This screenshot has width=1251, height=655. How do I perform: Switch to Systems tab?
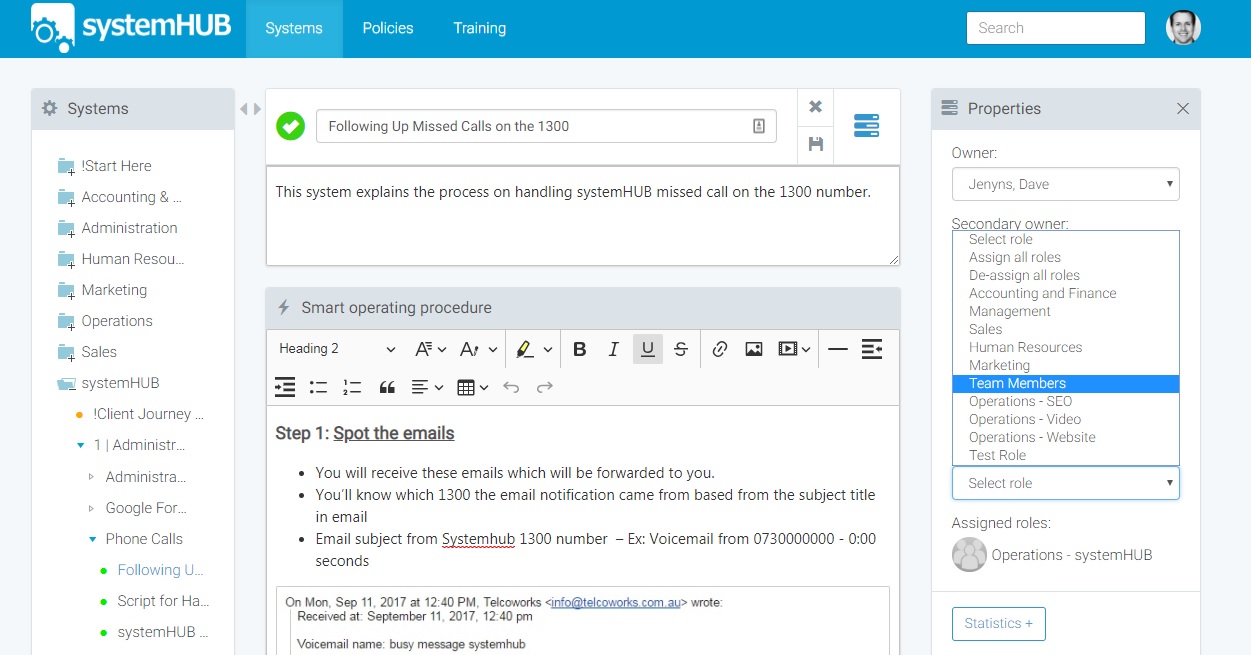[294, 28]
